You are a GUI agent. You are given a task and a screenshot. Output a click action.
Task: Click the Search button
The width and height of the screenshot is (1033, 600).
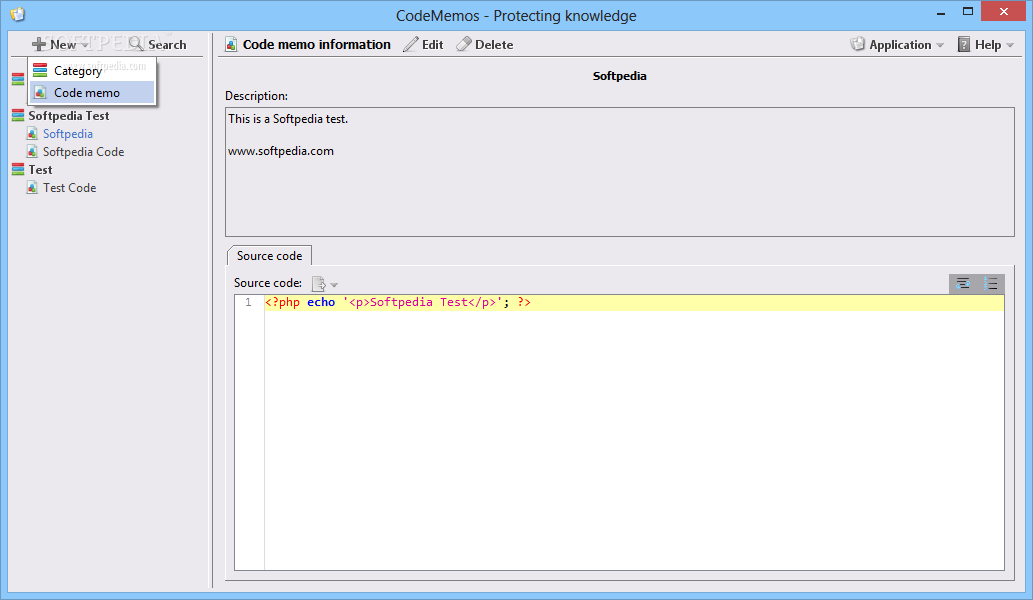[x=157, y=45]
